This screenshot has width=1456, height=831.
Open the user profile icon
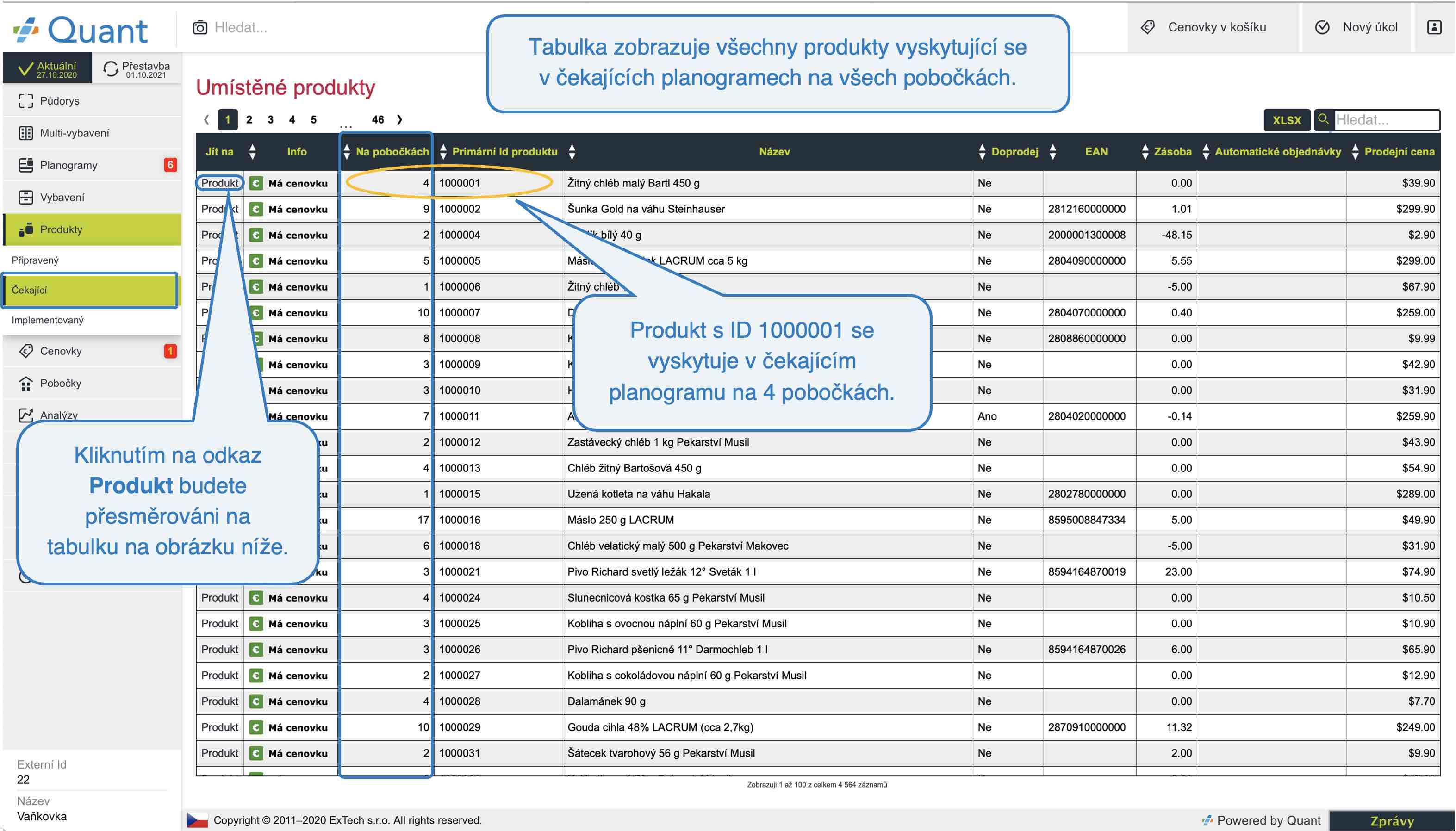tap(1434, 27)
